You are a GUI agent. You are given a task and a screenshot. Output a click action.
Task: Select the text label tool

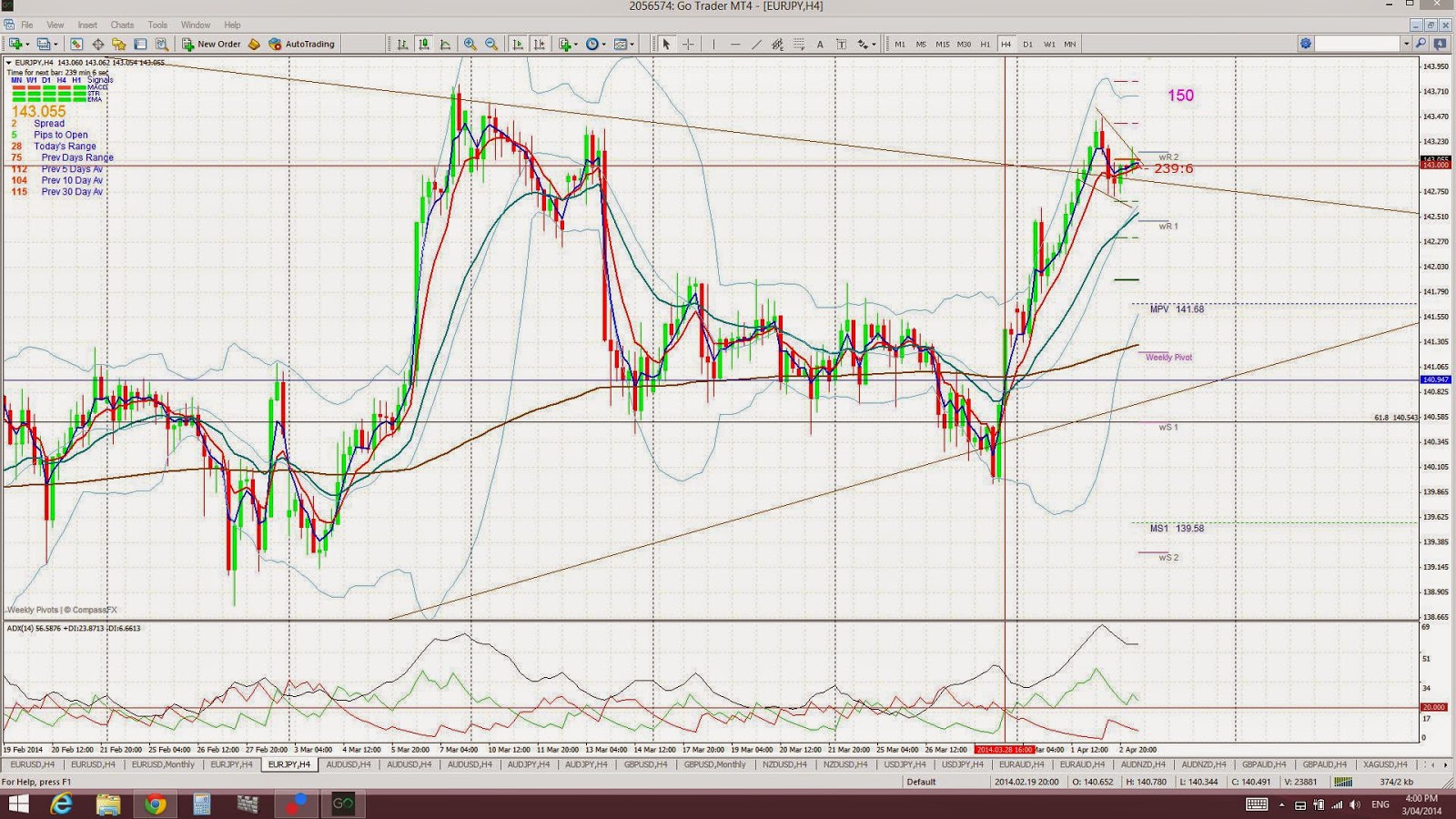841,44
